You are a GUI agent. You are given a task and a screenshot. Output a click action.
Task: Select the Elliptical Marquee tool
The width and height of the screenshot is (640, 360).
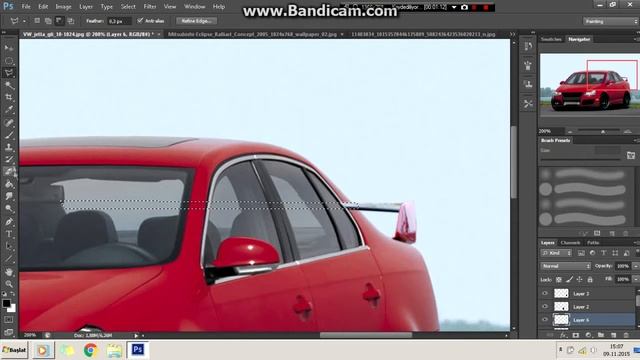[x=9, y=61]
